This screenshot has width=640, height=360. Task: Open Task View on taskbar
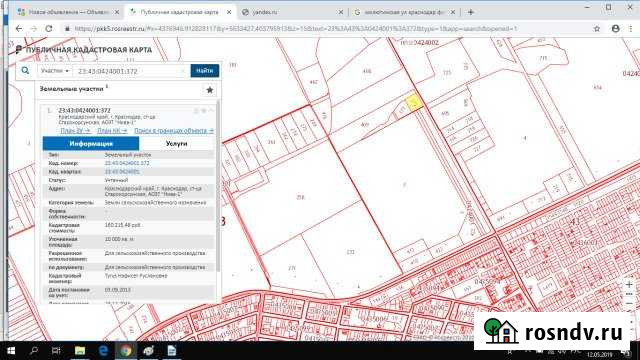(56, 351)
